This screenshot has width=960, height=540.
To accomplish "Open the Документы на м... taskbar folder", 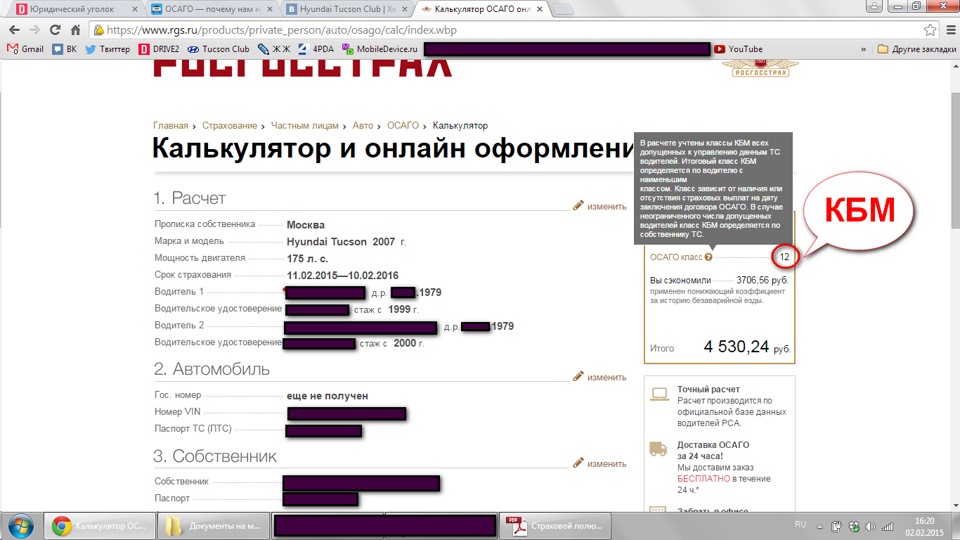I will click(214, 526).
